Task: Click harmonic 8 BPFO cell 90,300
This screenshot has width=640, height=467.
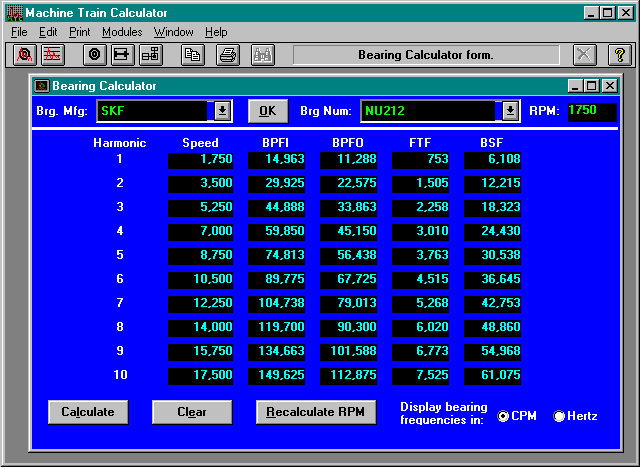Action: (x=348, y=328)
